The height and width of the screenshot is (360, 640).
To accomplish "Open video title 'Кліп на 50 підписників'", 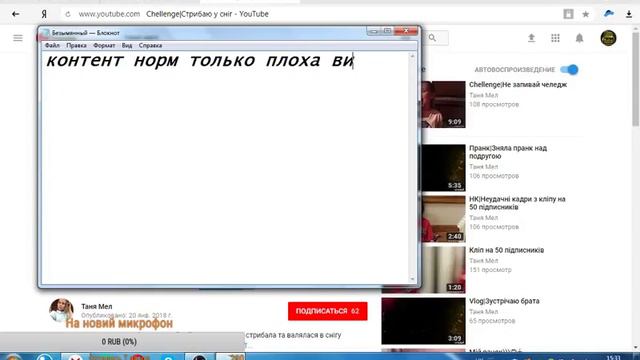I will pos(507,250).
